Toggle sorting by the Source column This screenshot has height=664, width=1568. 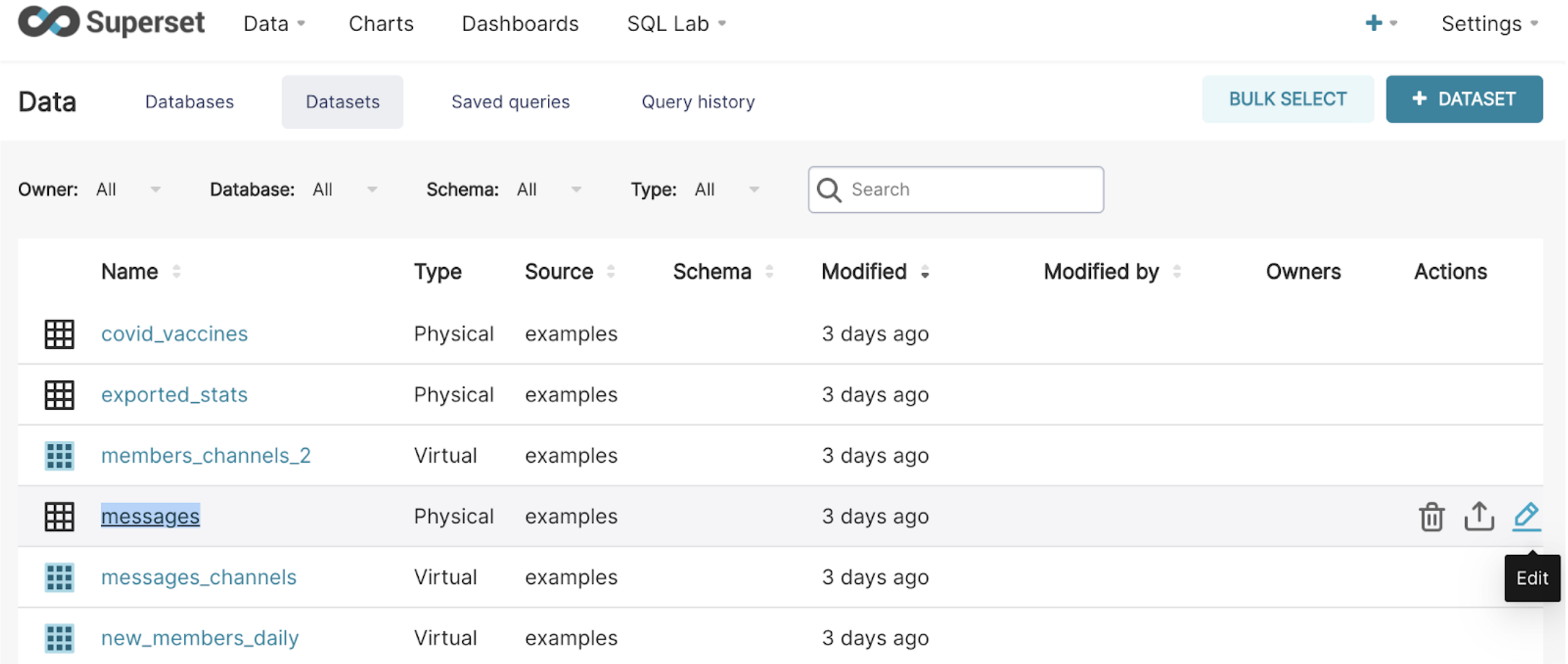[611, 272]
